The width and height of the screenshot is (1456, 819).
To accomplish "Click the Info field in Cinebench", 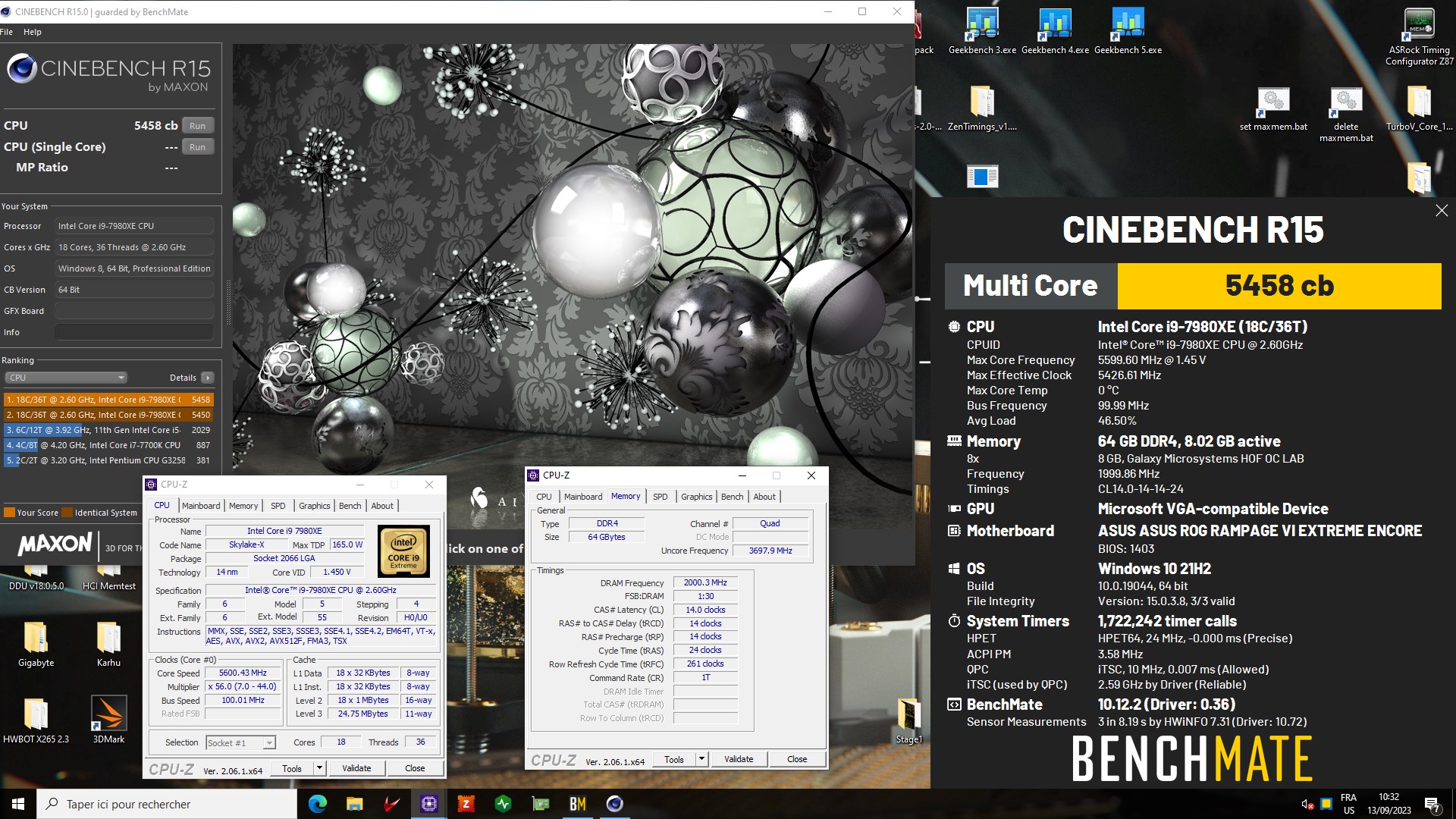I will pos(134,332).
